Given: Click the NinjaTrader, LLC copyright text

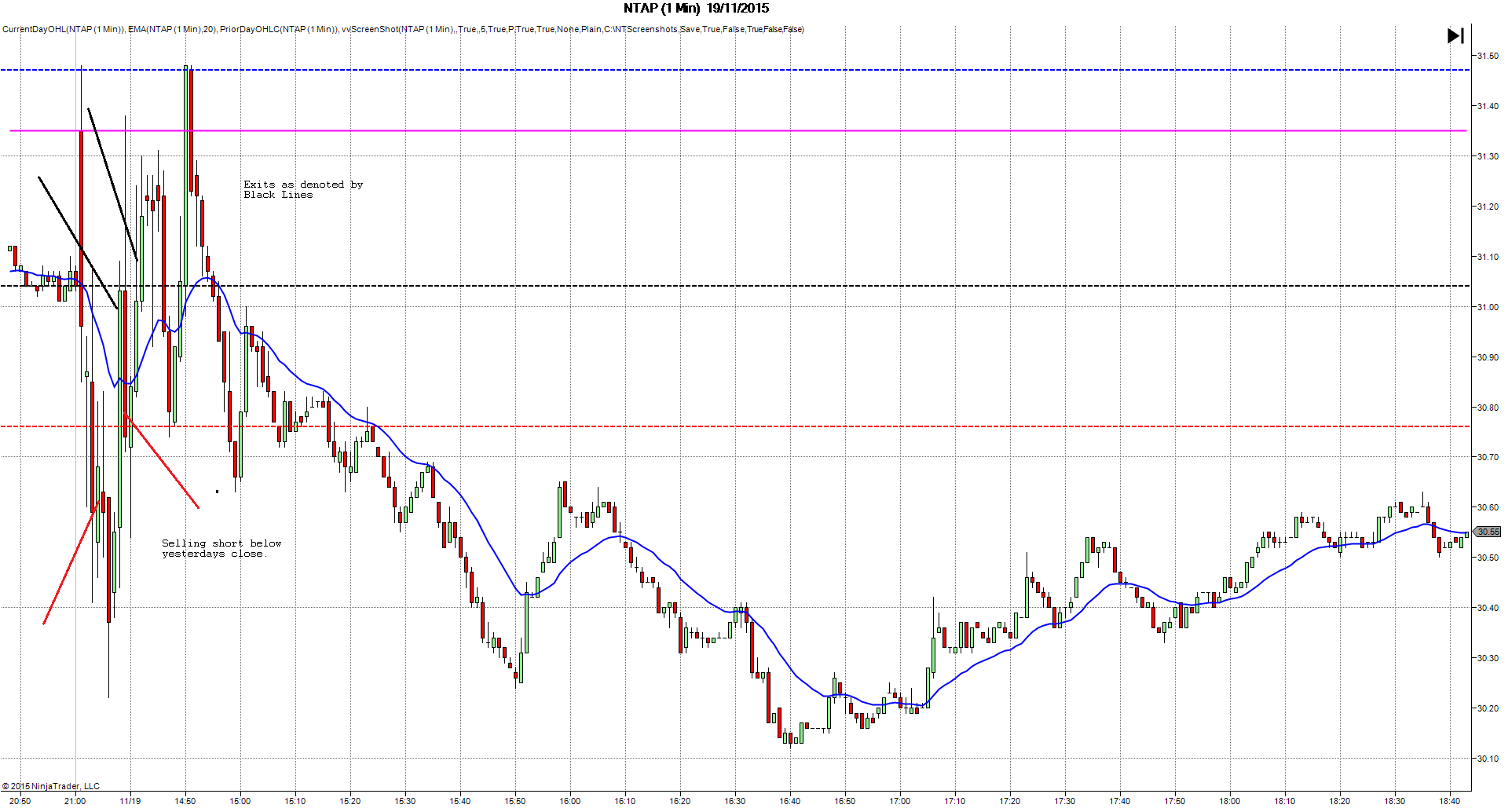Looking at the screenshot, I should [51, 786].
